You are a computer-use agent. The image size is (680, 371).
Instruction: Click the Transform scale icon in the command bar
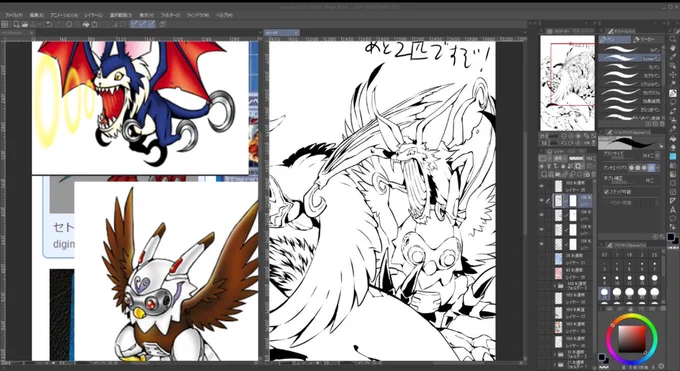(x=95, y=24)
